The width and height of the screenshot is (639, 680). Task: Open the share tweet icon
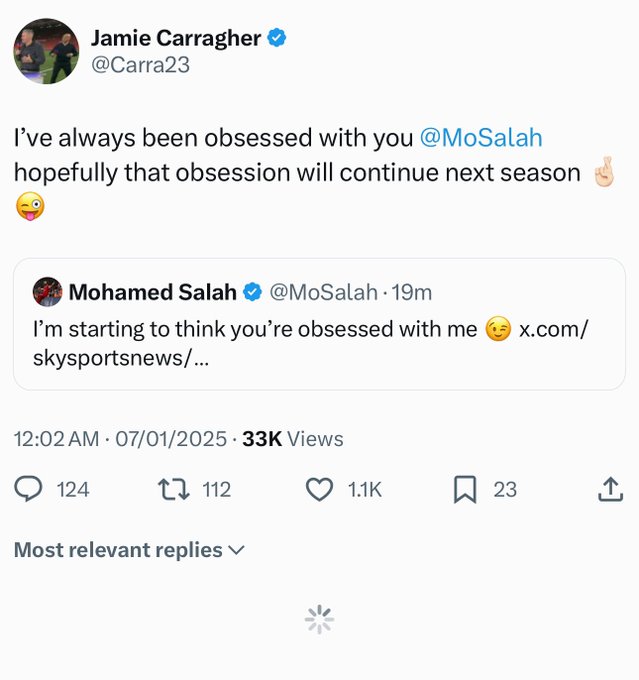[x=610, y=489]
